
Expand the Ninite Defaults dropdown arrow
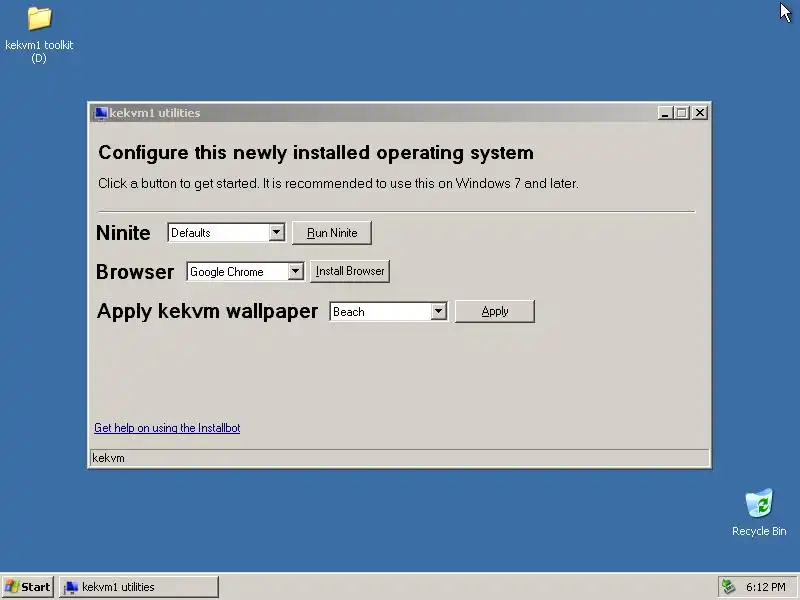(277, 233)
